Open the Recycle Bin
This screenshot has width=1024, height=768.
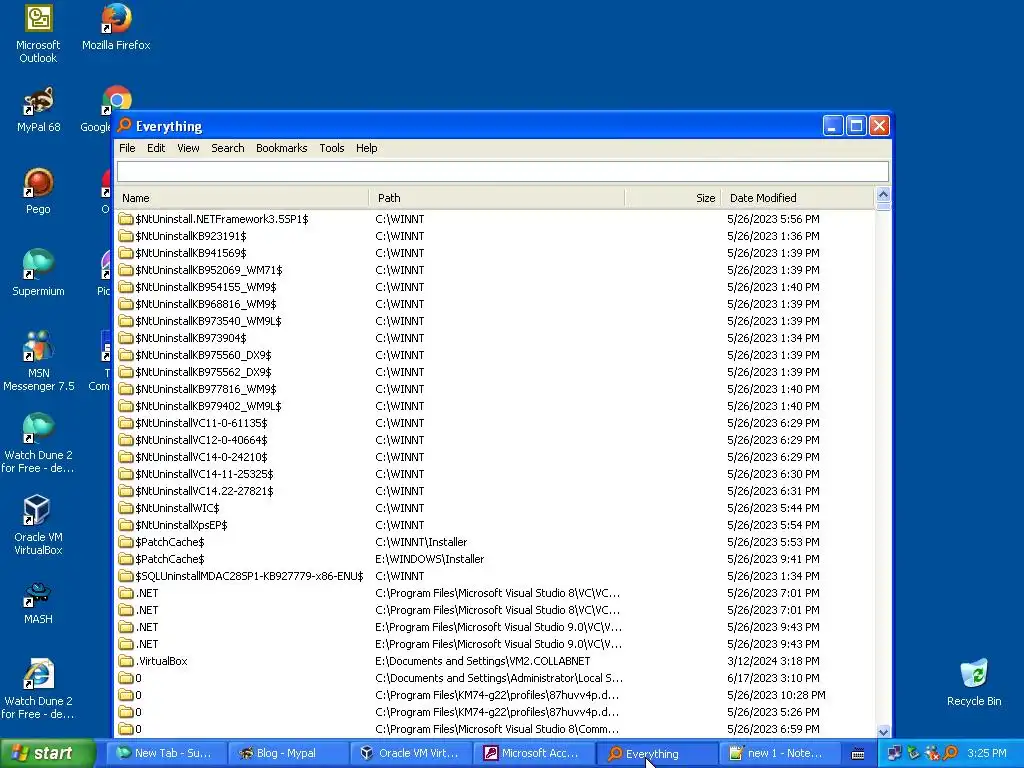pos(974,683)
